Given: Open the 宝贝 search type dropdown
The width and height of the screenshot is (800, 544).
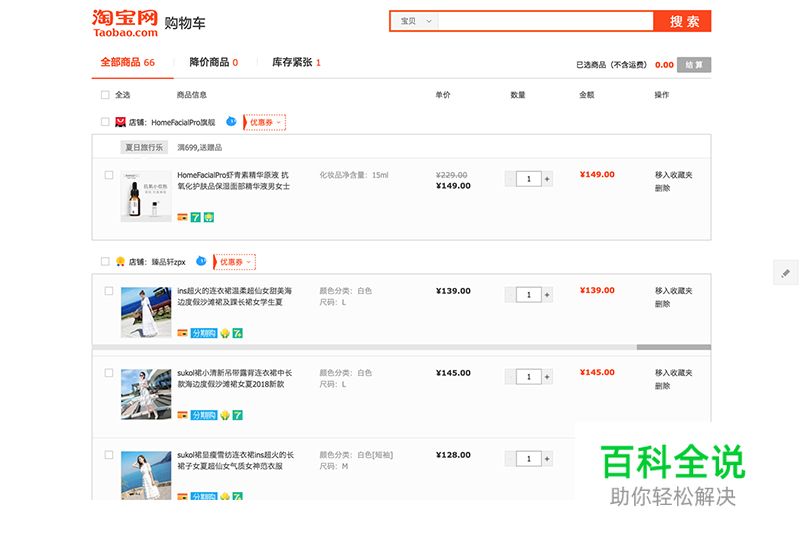Looking at the screenshot, I should point(415,21).
